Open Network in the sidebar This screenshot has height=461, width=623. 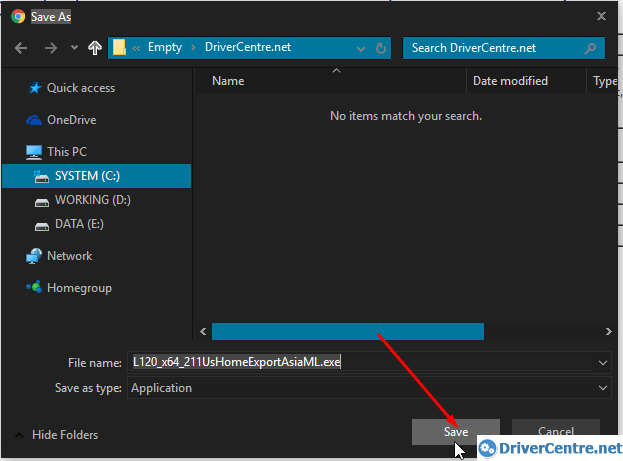[x=70, y=256]
